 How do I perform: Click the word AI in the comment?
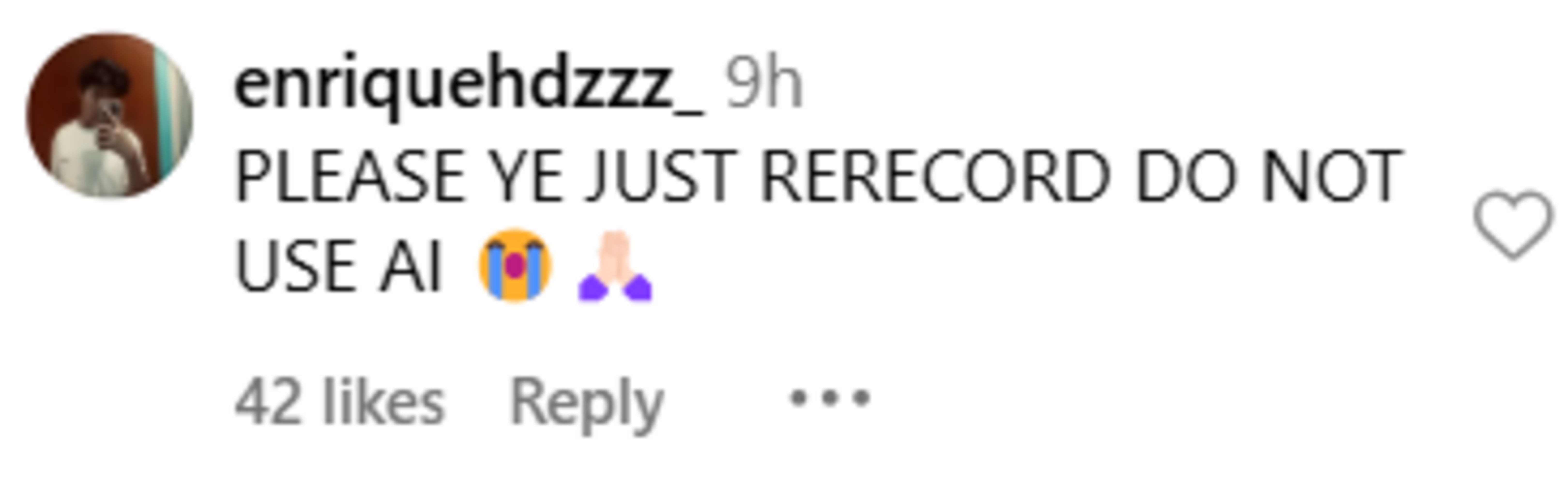pyautogui.click(x=410, y=265)
